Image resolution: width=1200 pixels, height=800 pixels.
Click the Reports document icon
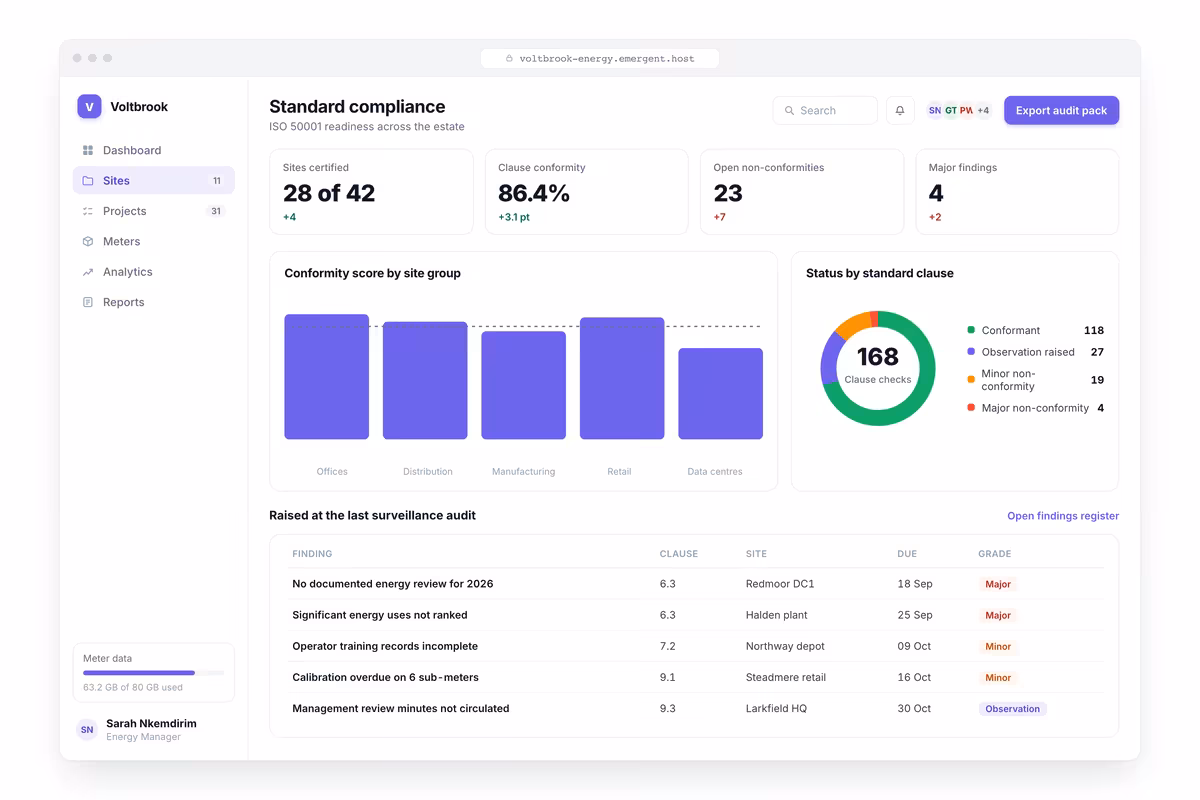(88, 302)
